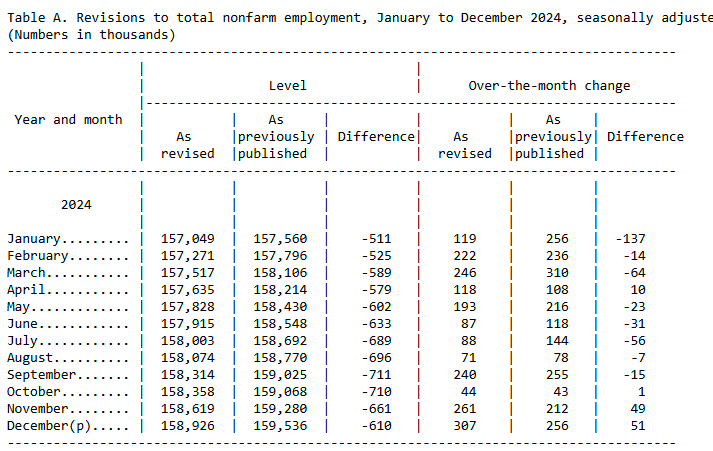This screenshot has height=451, width=713.
Task: Click February's previously published level 157,796
Action: tap(280, 256)
